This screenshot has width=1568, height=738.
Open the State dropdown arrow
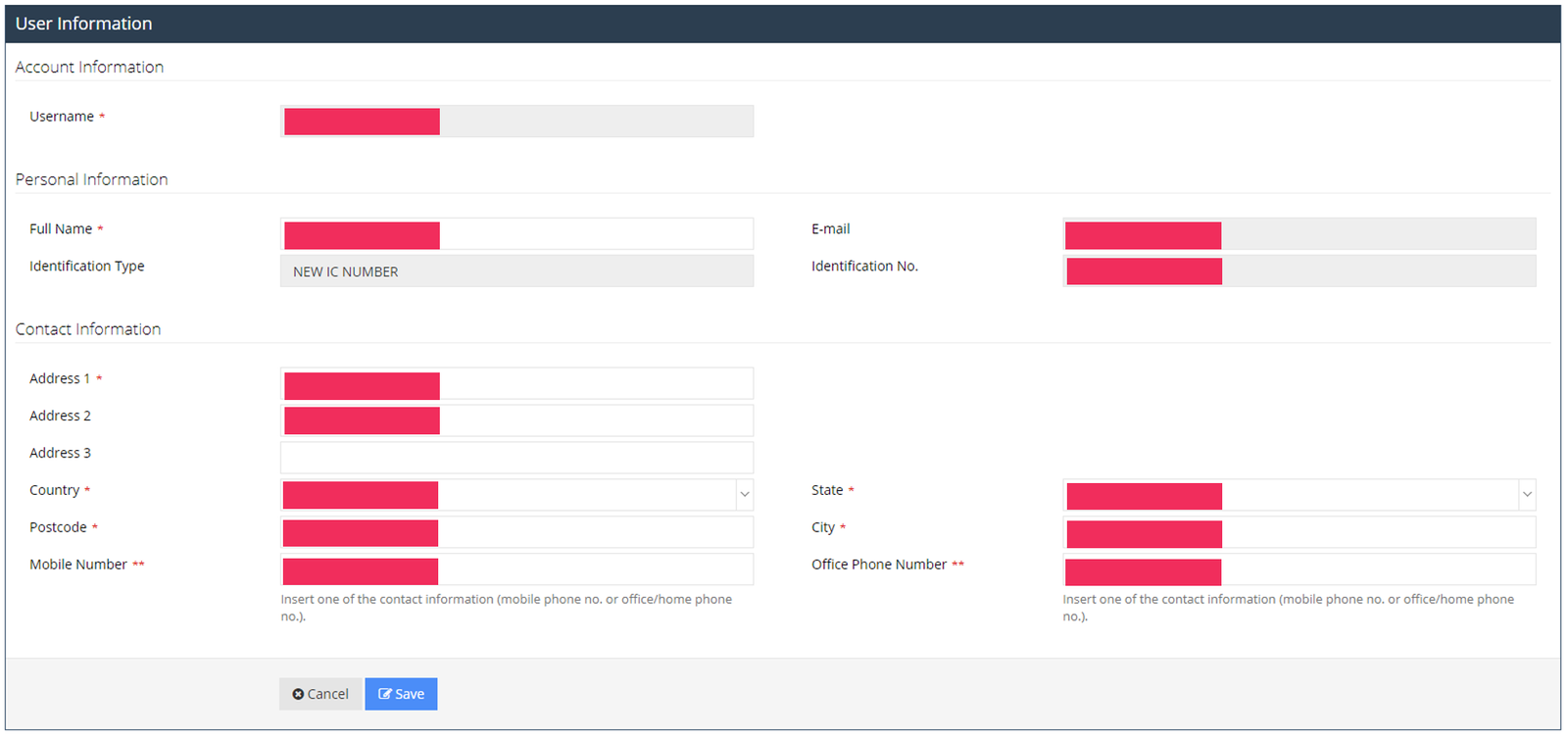click(1527, 495)
